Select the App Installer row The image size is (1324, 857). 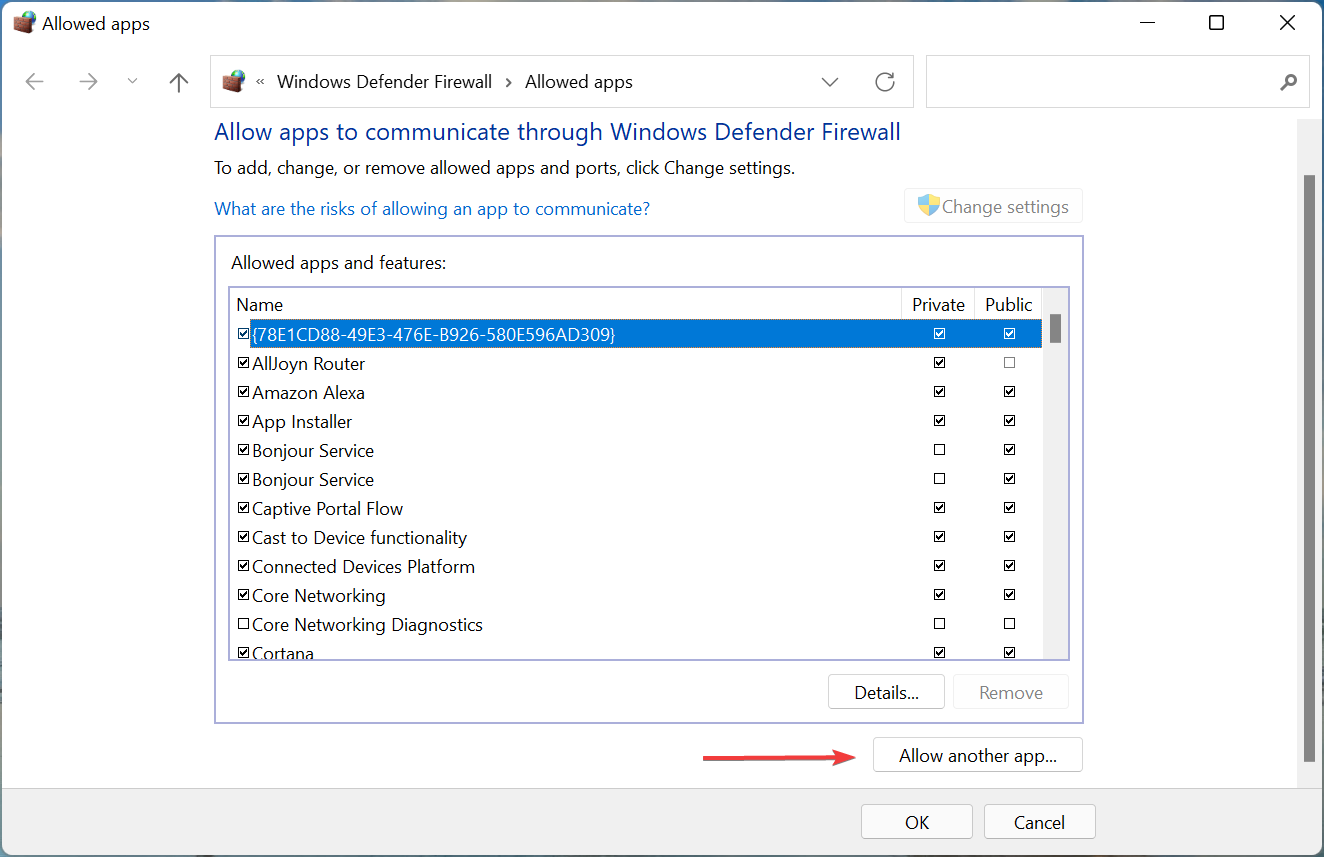[636, 421]
